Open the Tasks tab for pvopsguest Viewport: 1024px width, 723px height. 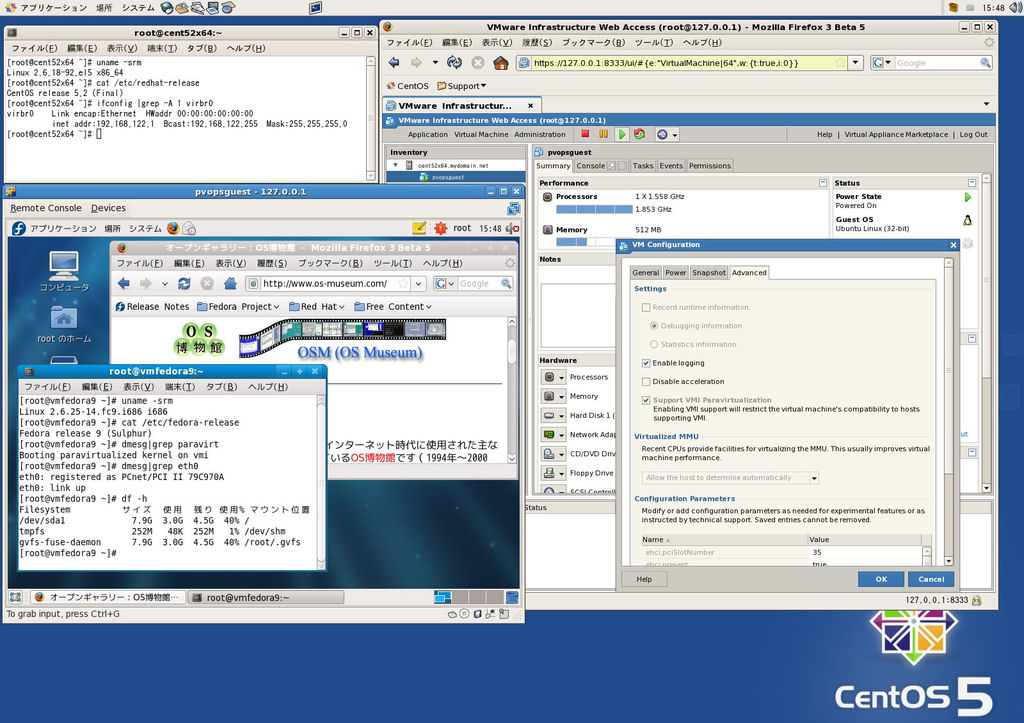tap(643, 166)
